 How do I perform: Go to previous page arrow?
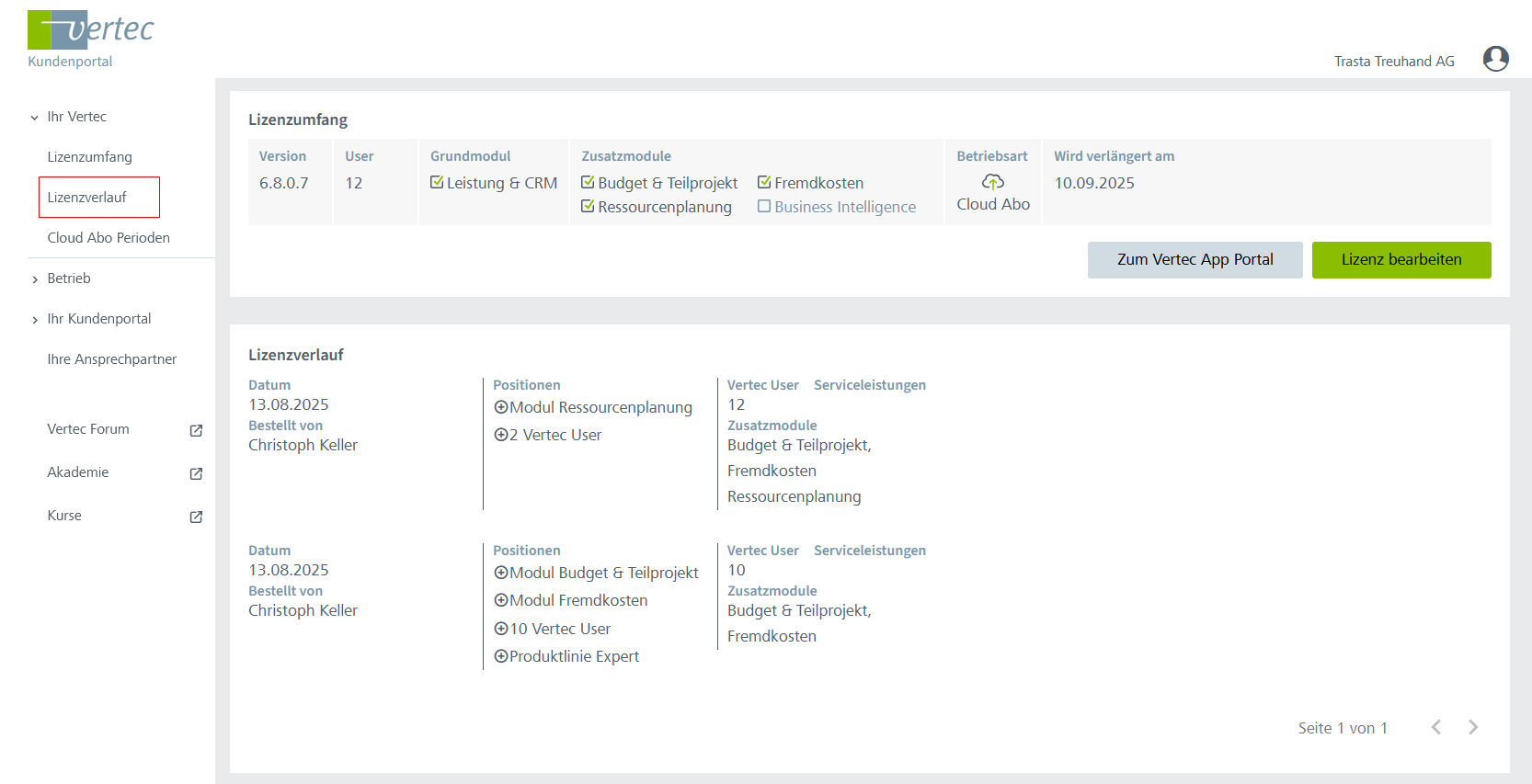[1436, 727]
